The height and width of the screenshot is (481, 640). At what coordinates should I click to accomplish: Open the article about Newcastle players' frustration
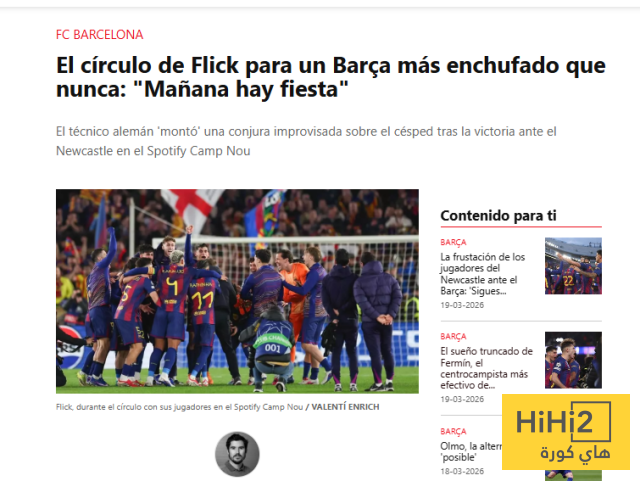[x=482, y=274]
